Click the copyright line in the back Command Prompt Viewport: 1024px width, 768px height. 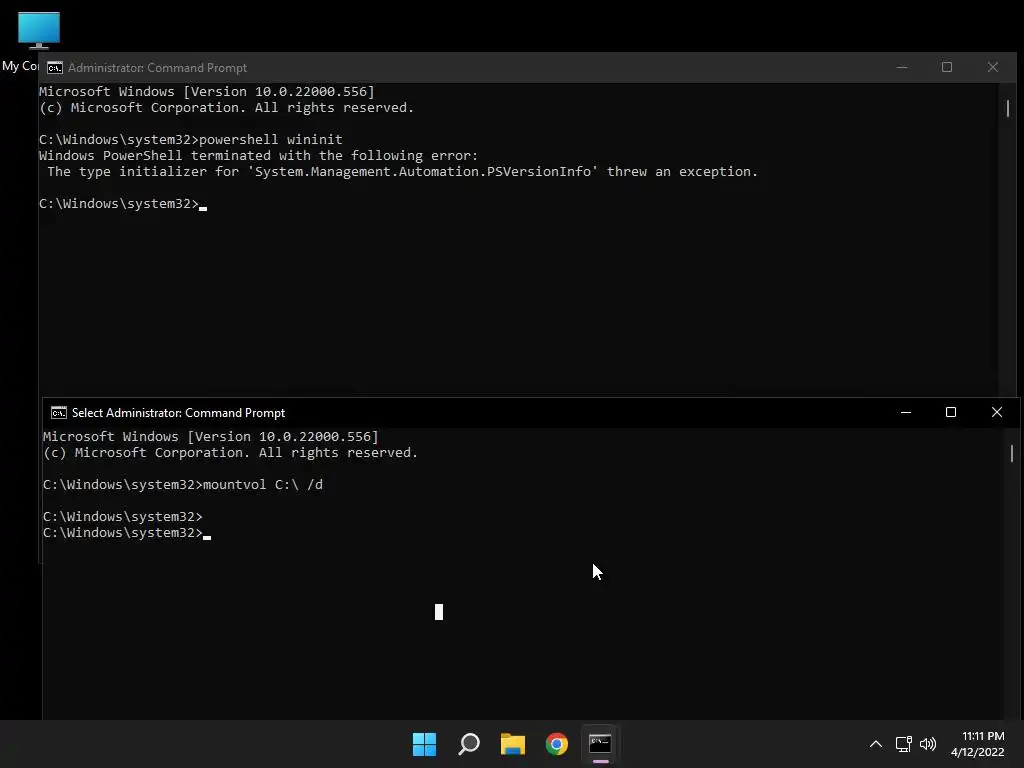(x=227, y=108)
